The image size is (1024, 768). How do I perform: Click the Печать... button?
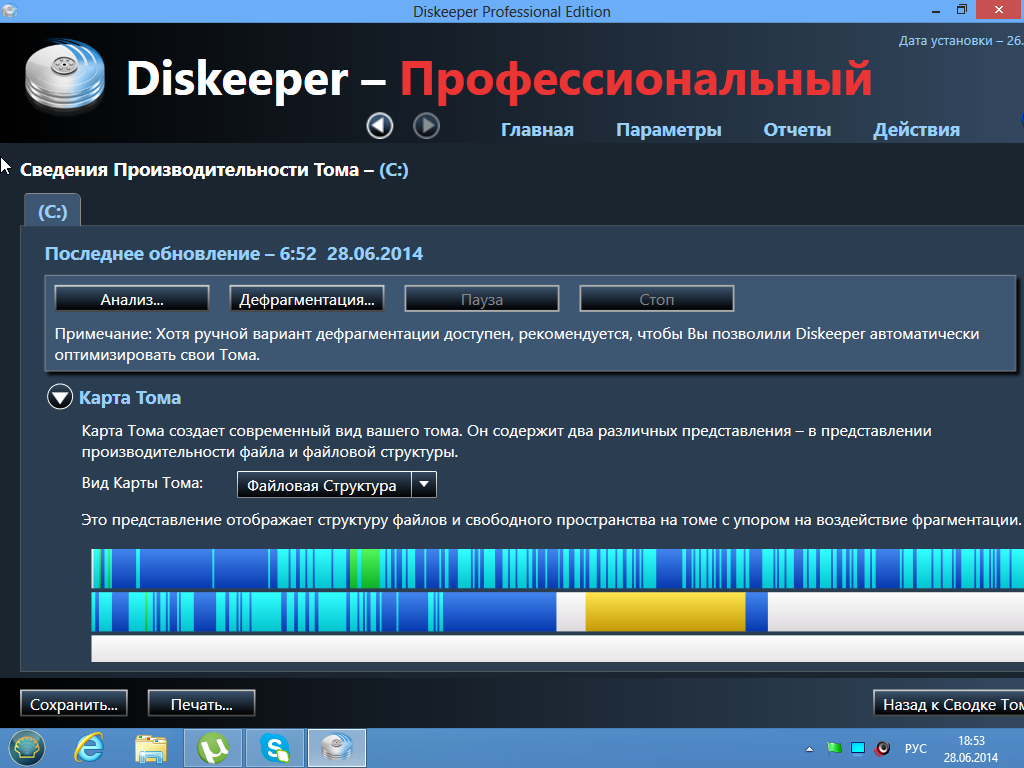201,704
